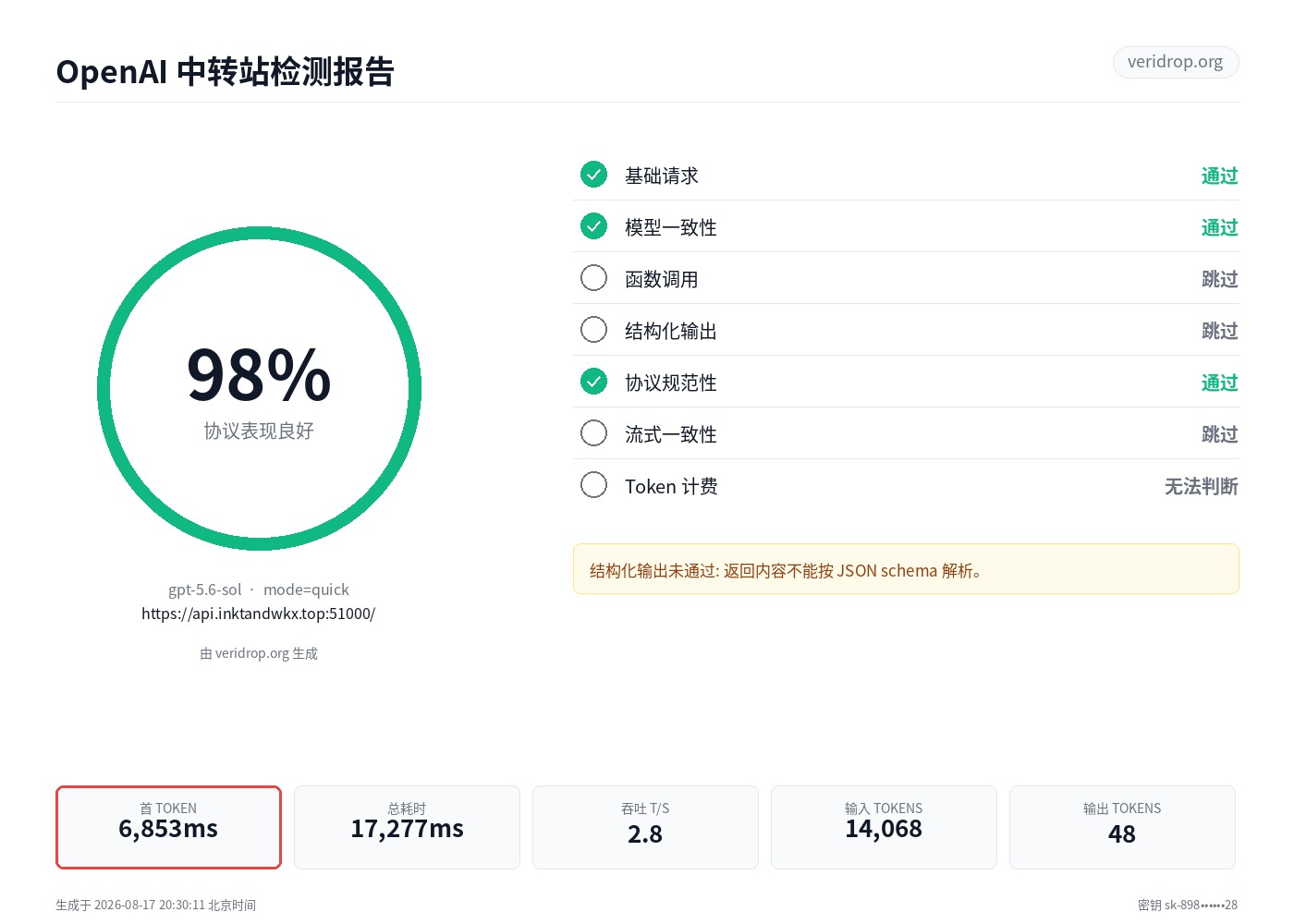Viewport: 1294px width, 924px height.
Task: Click the green check icon beside 协议规范性
Action: pos(593,381)
